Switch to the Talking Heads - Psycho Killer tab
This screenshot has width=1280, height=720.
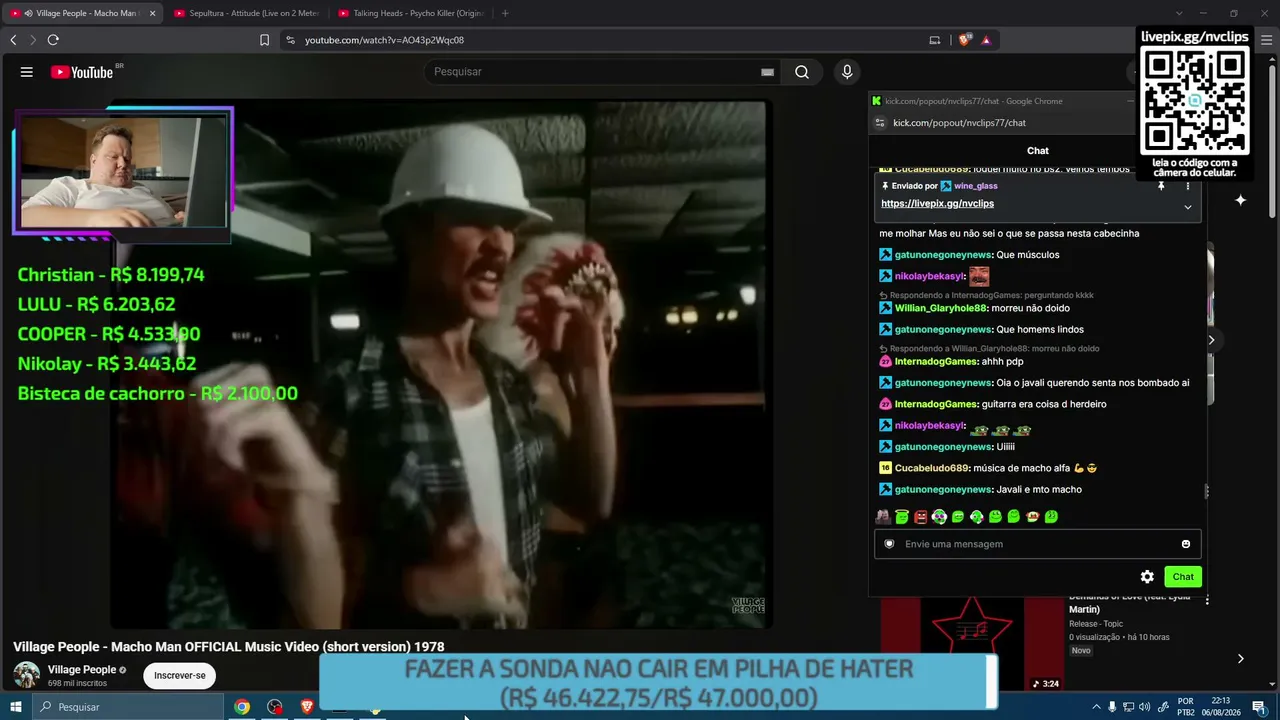410,13
